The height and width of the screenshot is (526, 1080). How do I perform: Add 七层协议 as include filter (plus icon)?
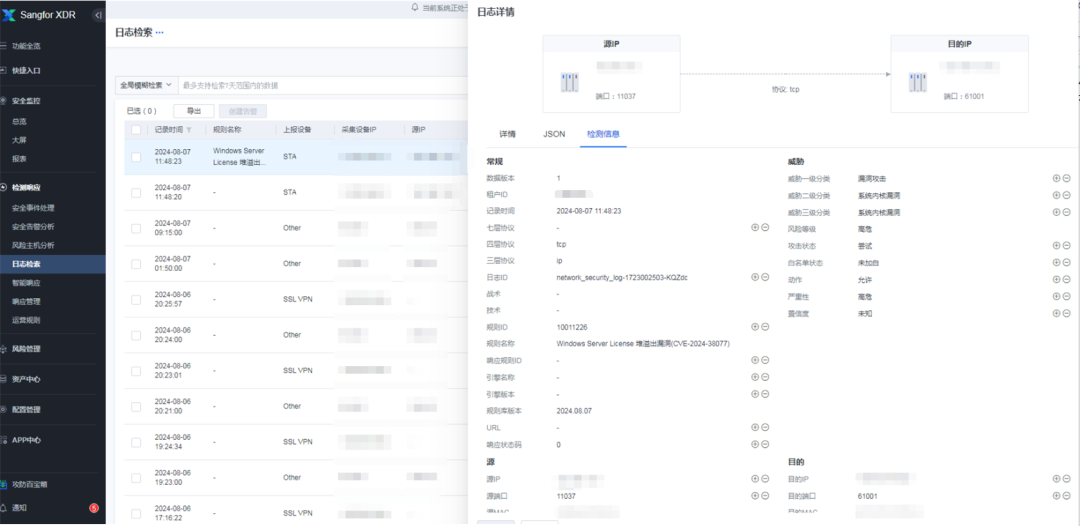755,227
